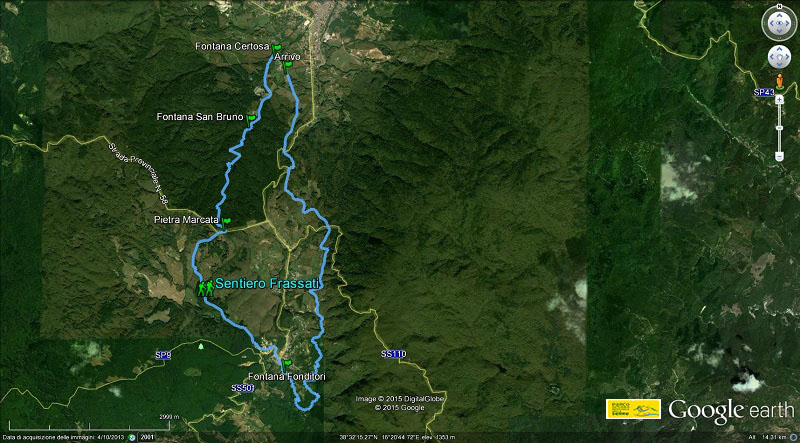800x443 pixels.
Task: Zoom out with the minus button
Action: click(780, 157)
